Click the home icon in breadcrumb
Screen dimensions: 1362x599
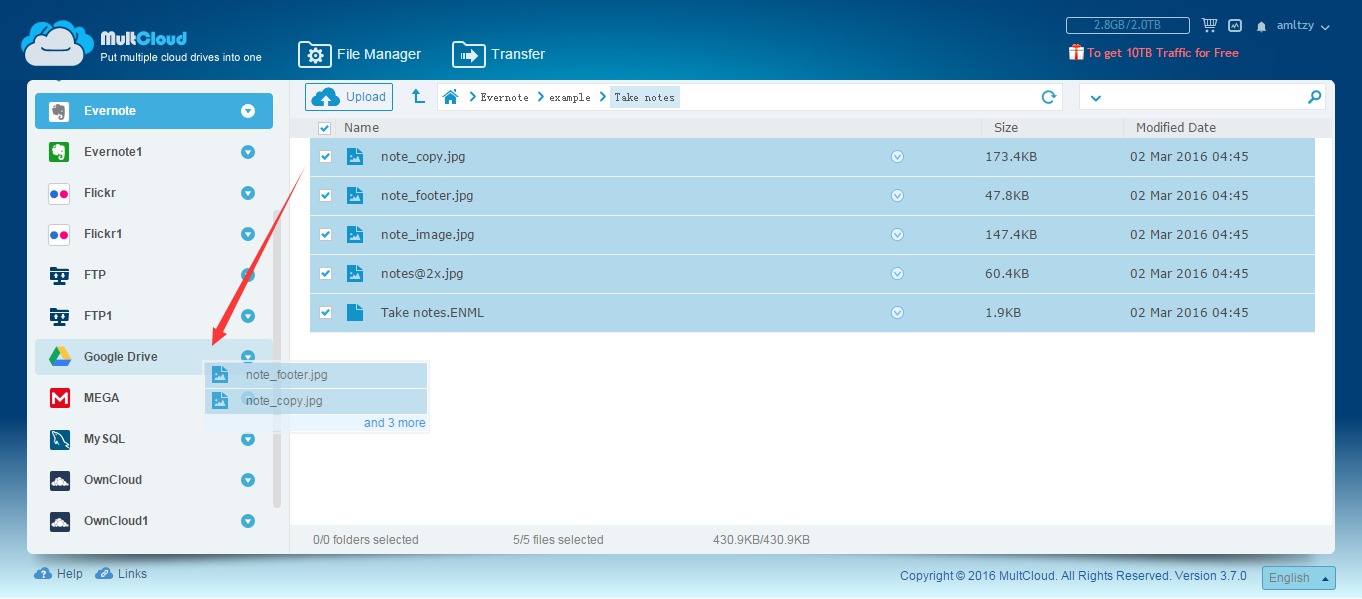click(451, 97)
